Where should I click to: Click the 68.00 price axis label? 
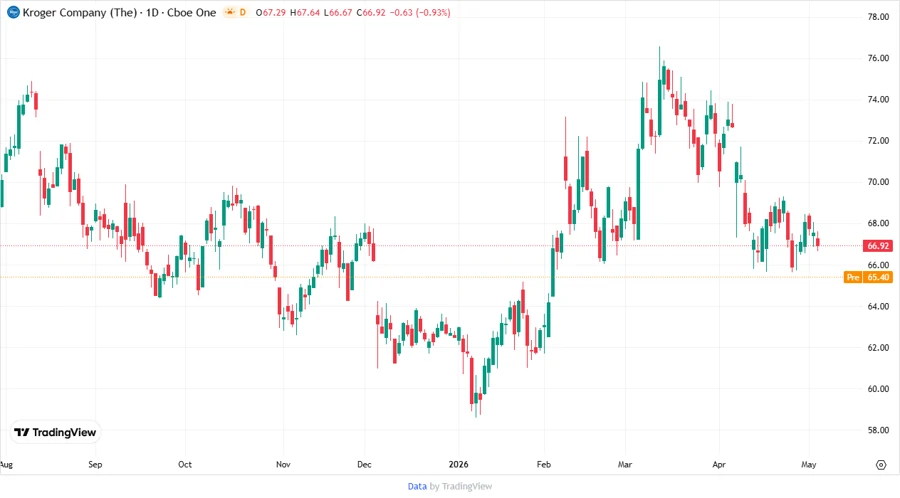(878, 223)
